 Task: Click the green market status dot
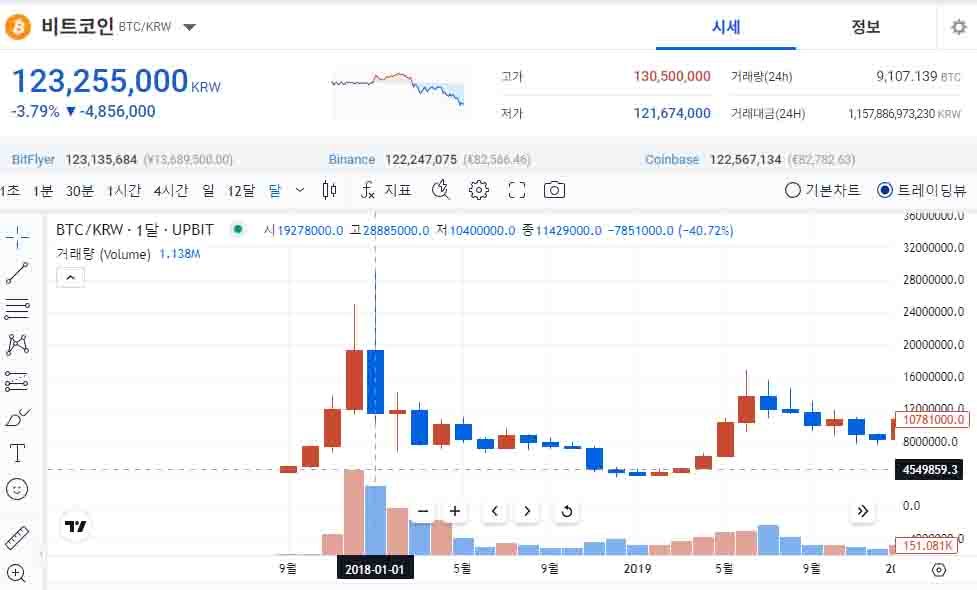coord(237,229)
